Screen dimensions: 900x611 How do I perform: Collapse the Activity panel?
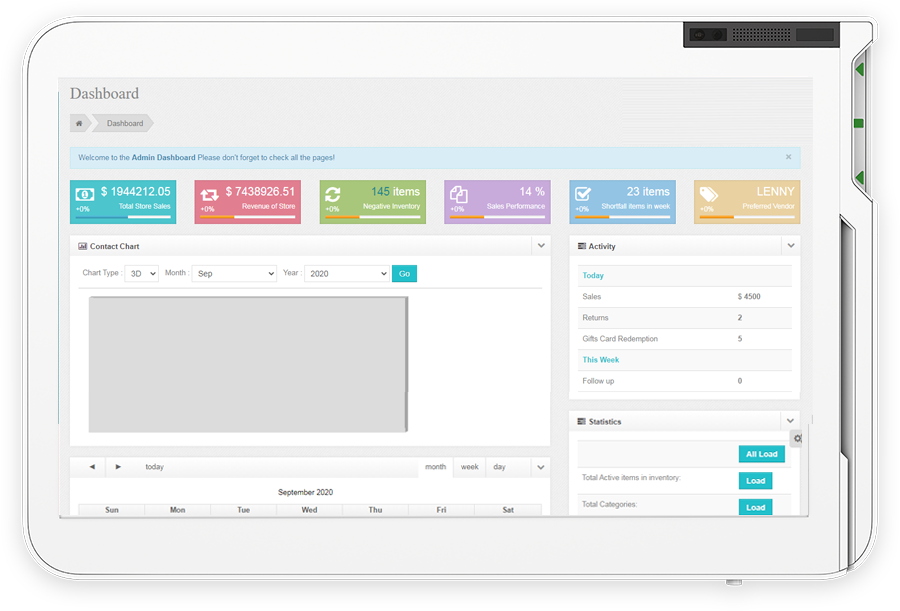coord(791,246)
